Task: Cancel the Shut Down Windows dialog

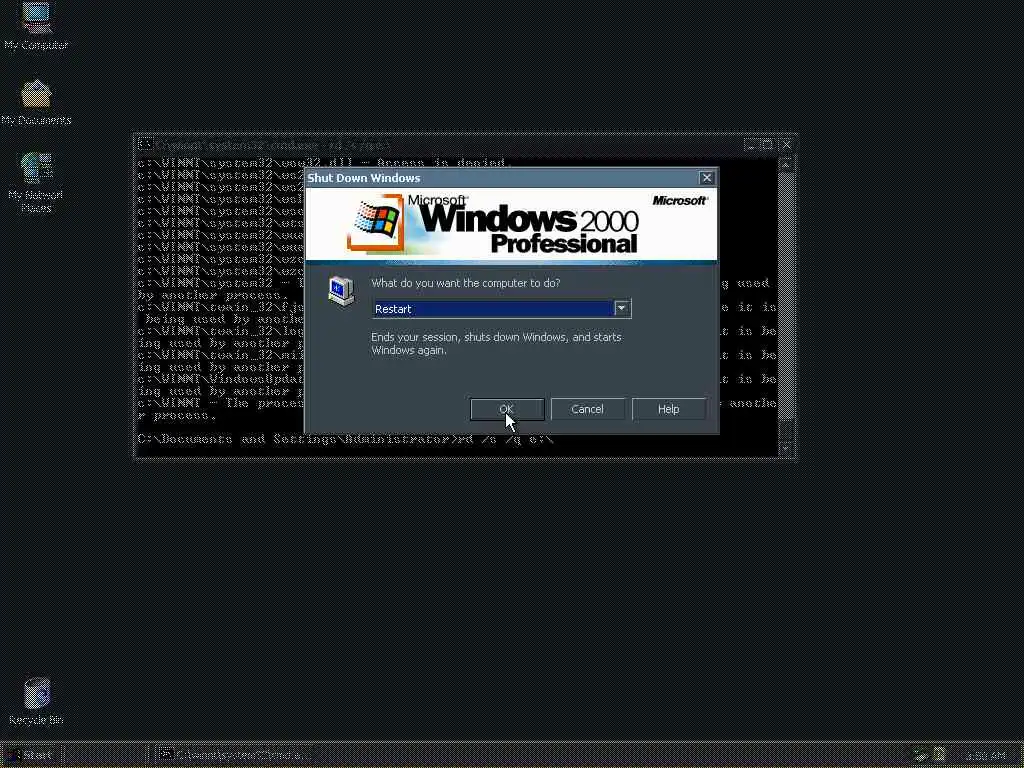Action: click(x=587, y=409)
